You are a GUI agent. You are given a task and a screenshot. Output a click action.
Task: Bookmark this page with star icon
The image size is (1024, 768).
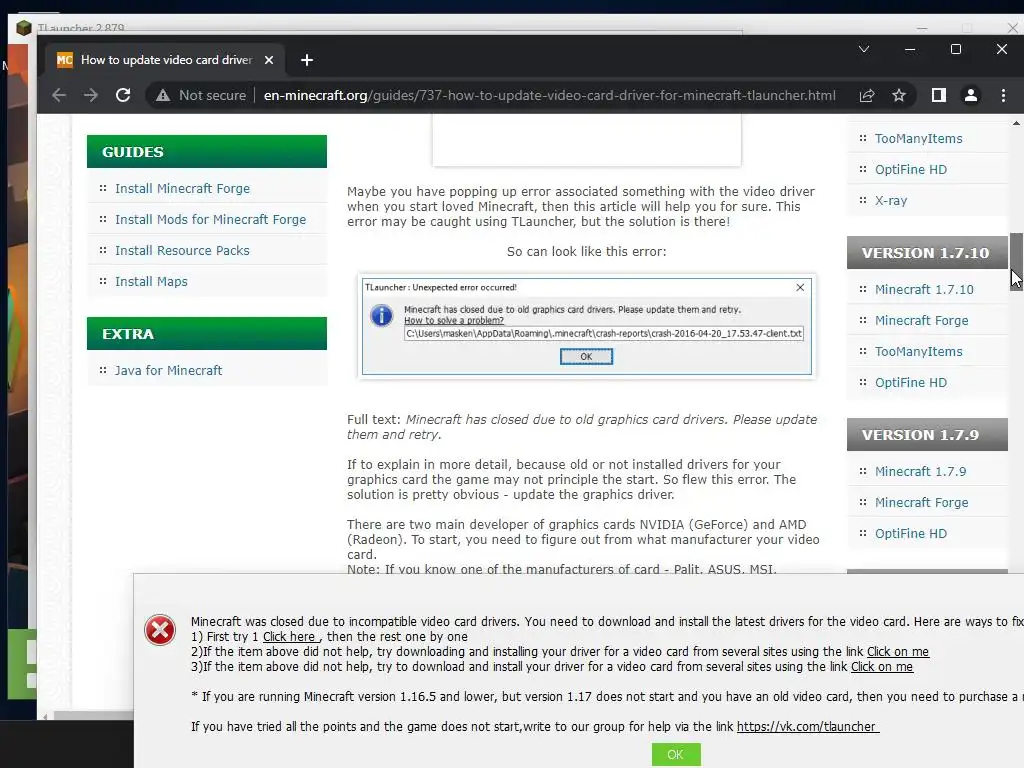[x=899, y=95]
